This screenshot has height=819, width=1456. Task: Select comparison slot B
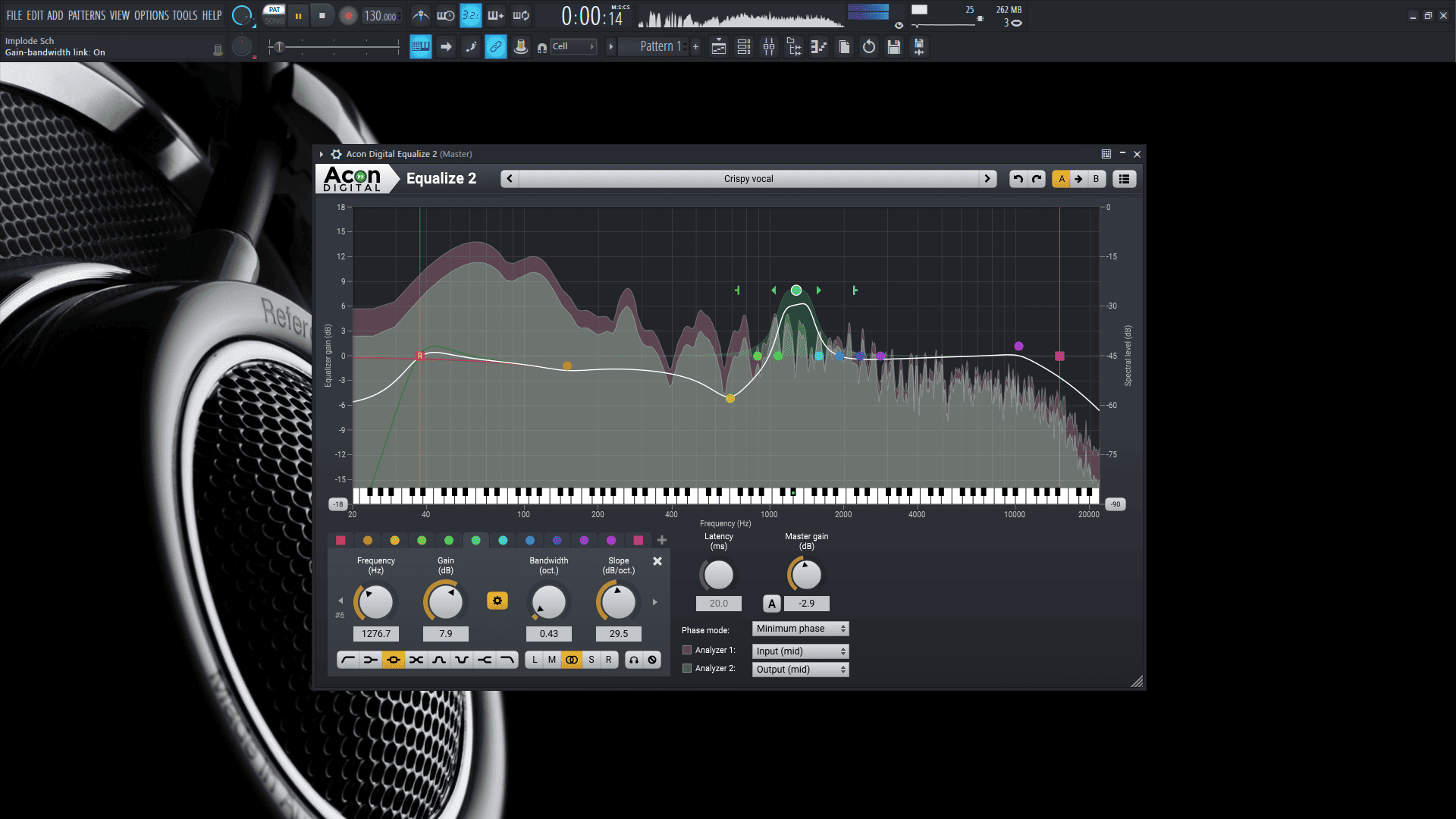tap(1096, 179)
